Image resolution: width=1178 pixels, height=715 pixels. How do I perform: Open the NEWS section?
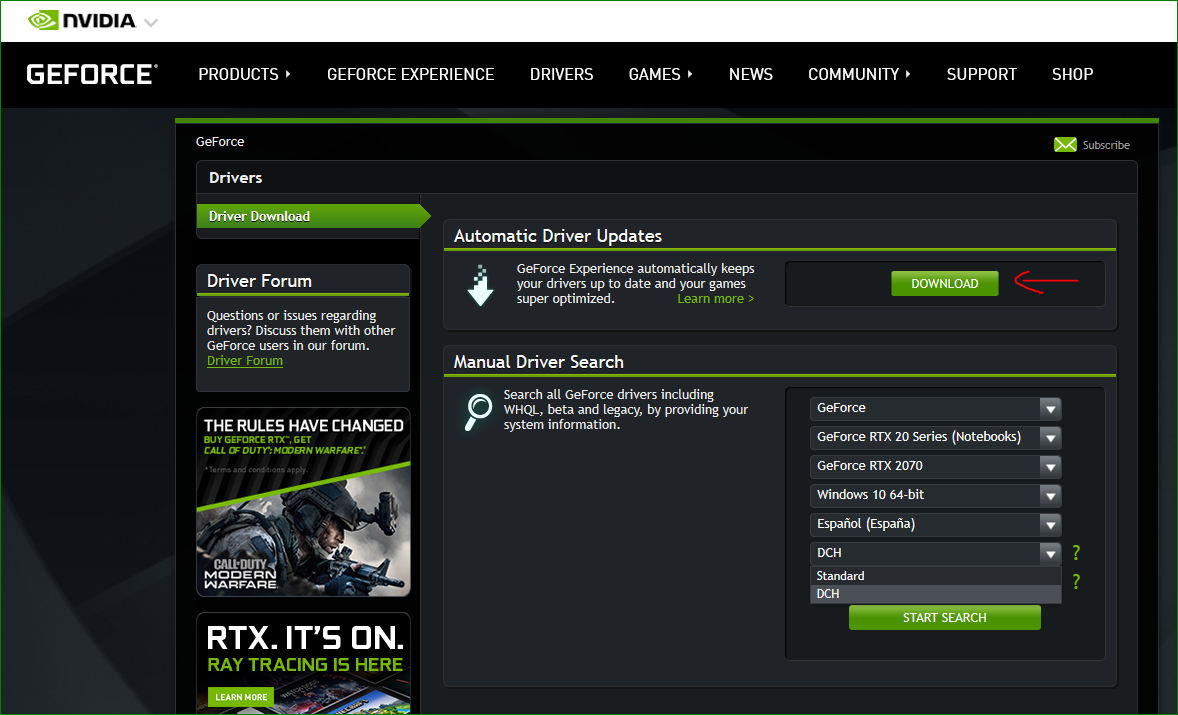tap(751, 74)
